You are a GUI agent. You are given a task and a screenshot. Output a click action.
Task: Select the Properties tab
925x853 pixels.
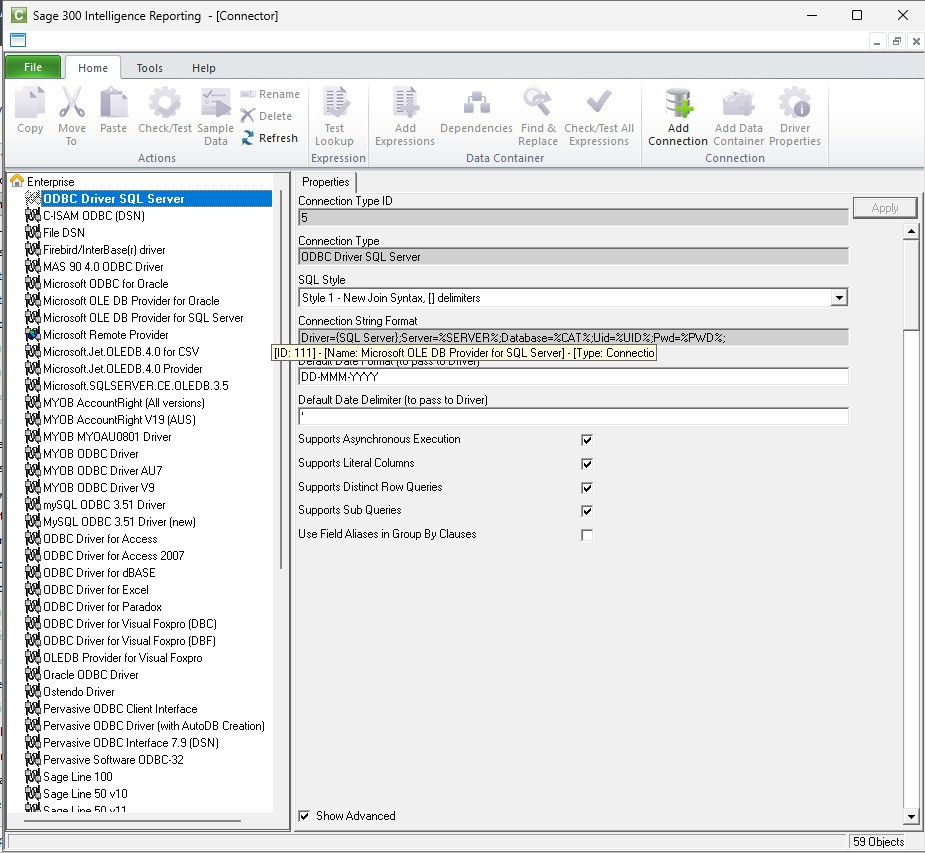coord(326,182)
